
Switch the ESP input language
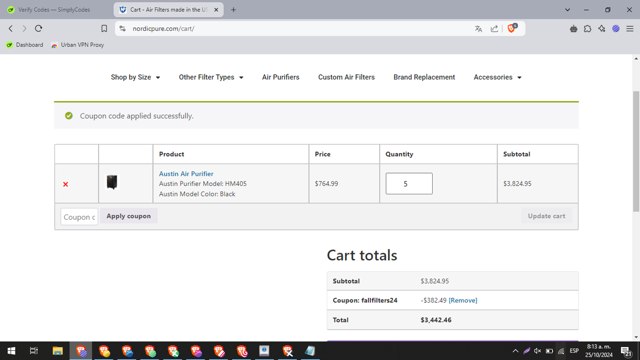pos(574,351)
